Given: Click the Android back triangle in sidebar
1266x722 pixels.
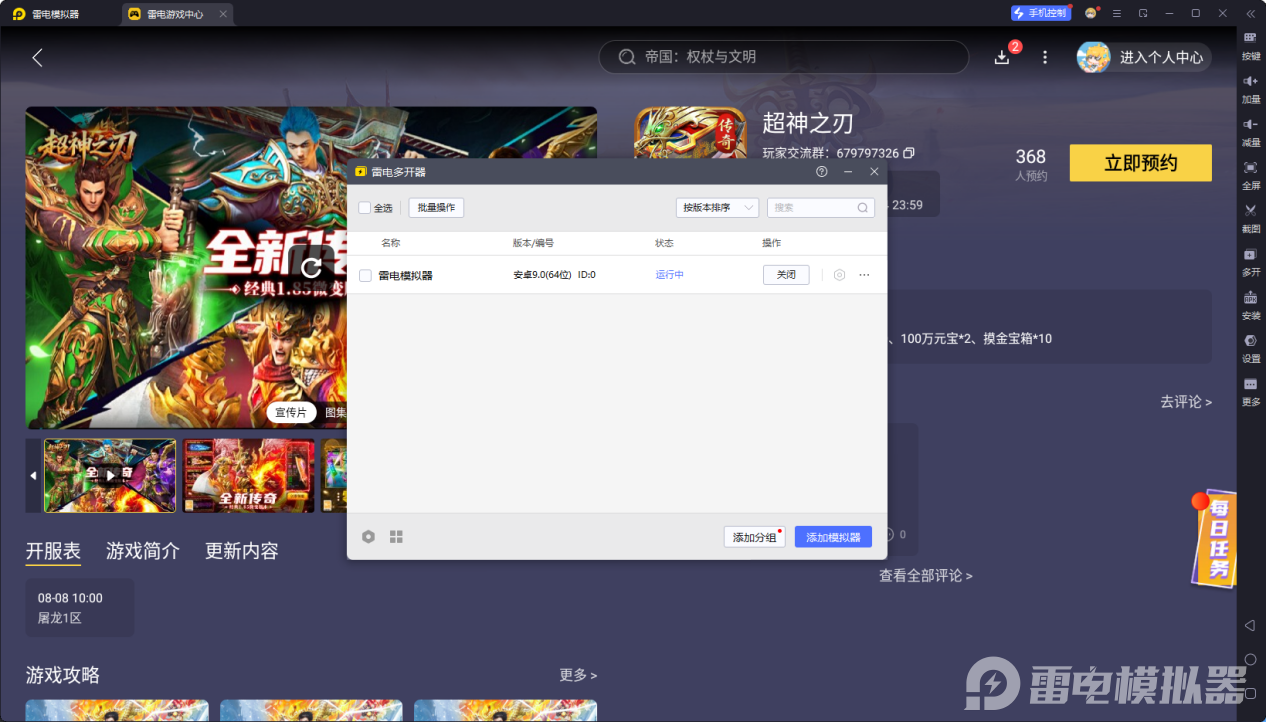Looking at the screenshot, I should click(x=1250, y=625).
